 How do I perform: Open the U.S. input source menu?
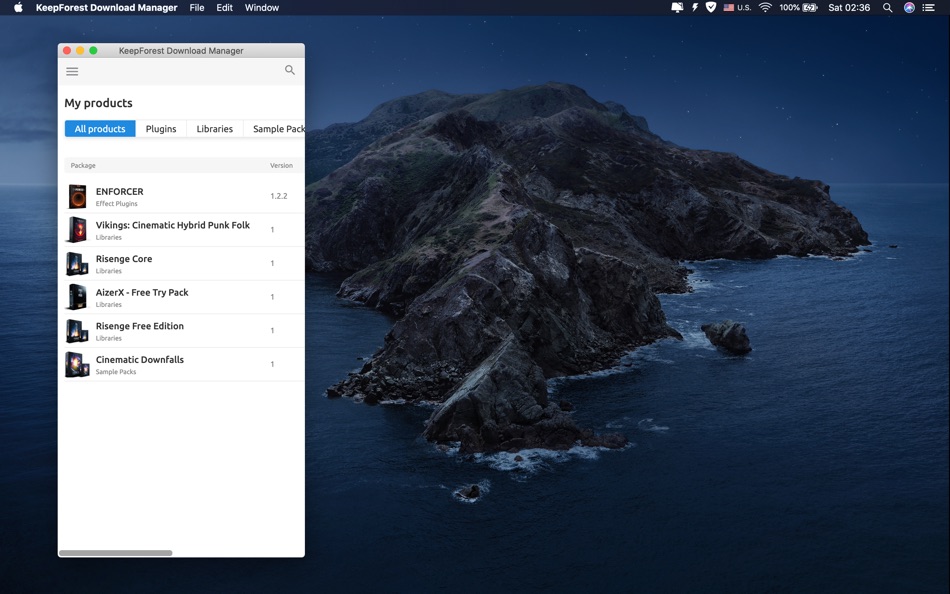[737, 8]
